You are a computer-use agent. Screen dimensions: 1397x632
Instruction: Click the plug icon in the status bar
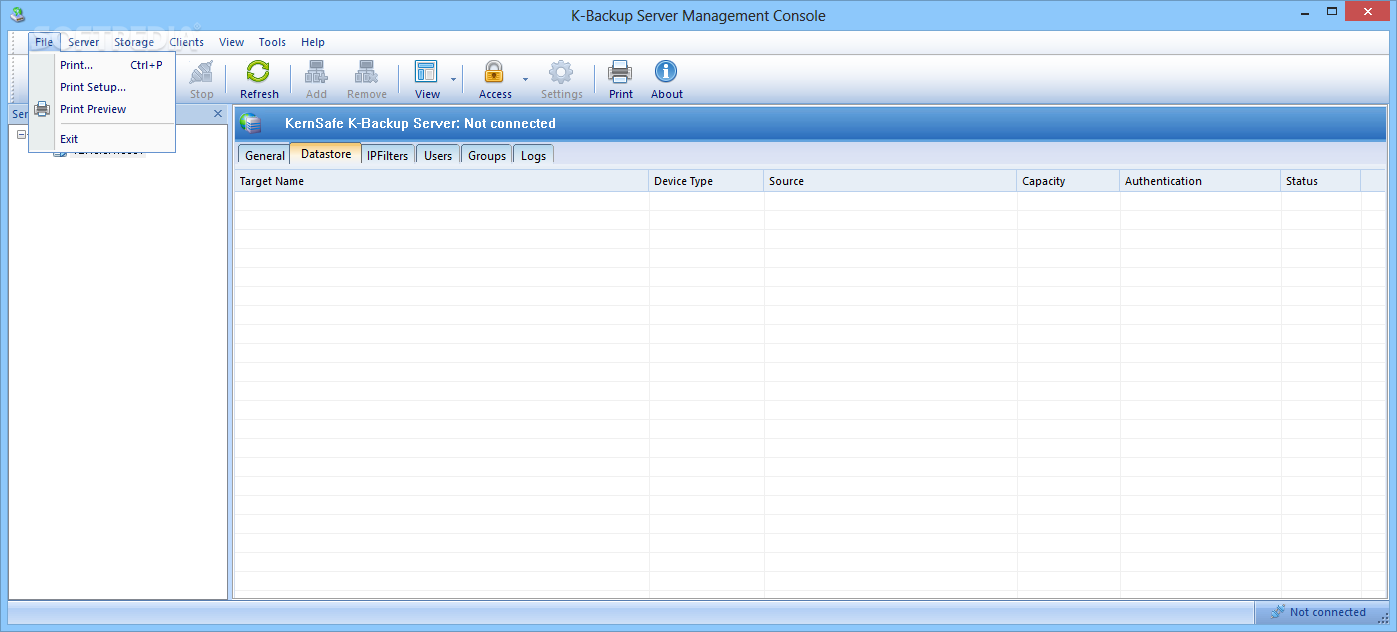pos(1277,612)
